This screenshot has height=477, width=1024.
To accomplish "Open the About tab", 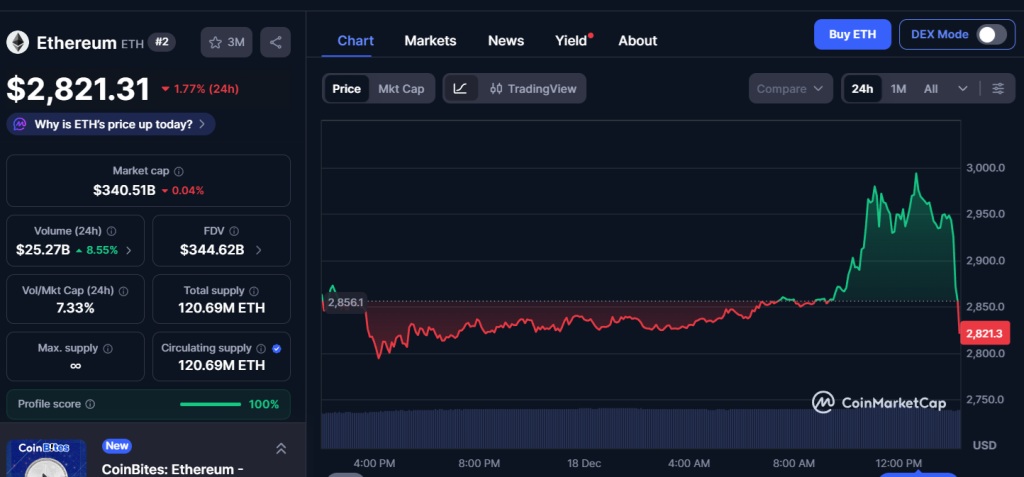I will coord(637,41).
